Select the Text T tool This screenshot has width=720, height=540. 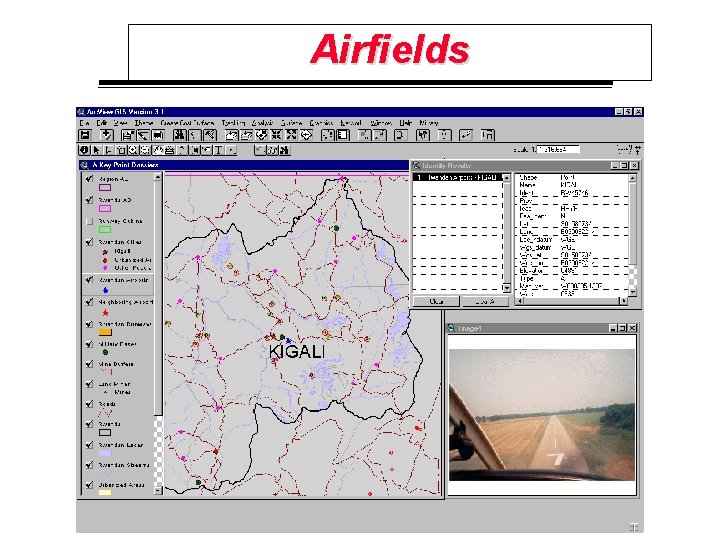(x=219, y=150)
